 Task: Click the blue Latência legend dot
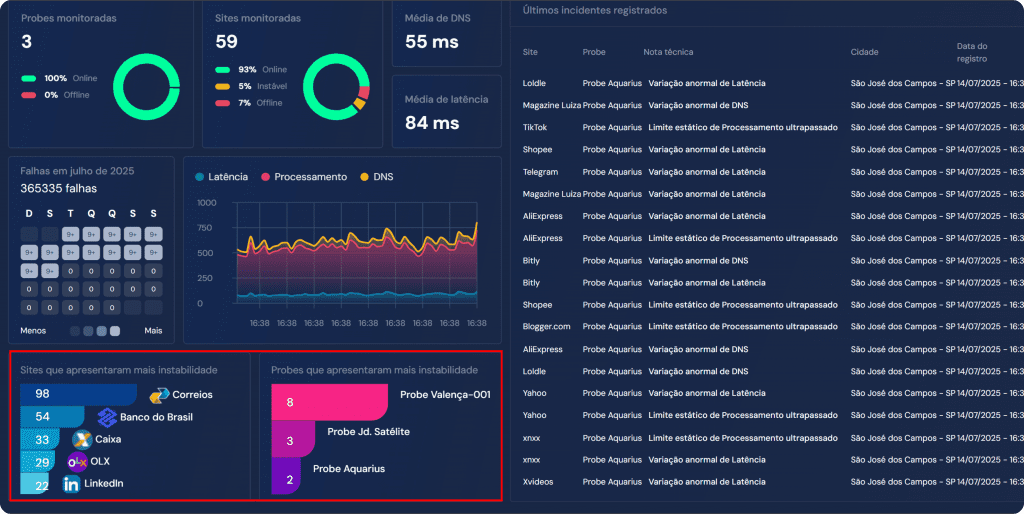pos(200,177)
